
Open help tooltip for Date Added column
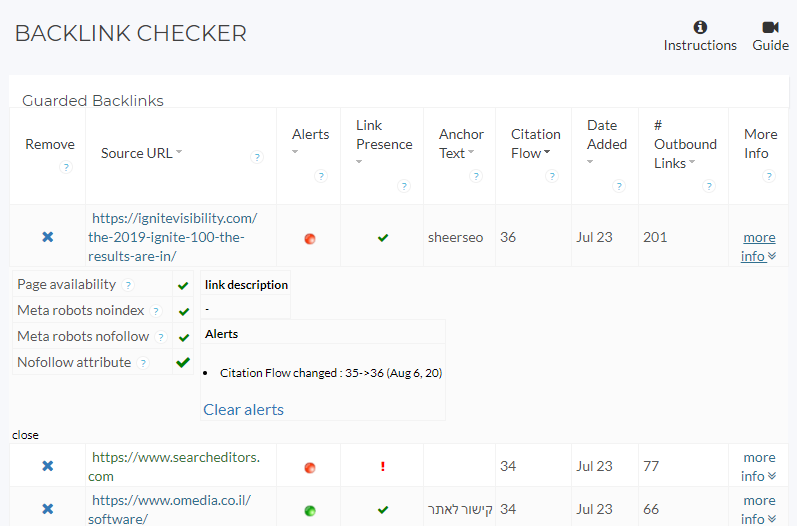pos(619,186)
